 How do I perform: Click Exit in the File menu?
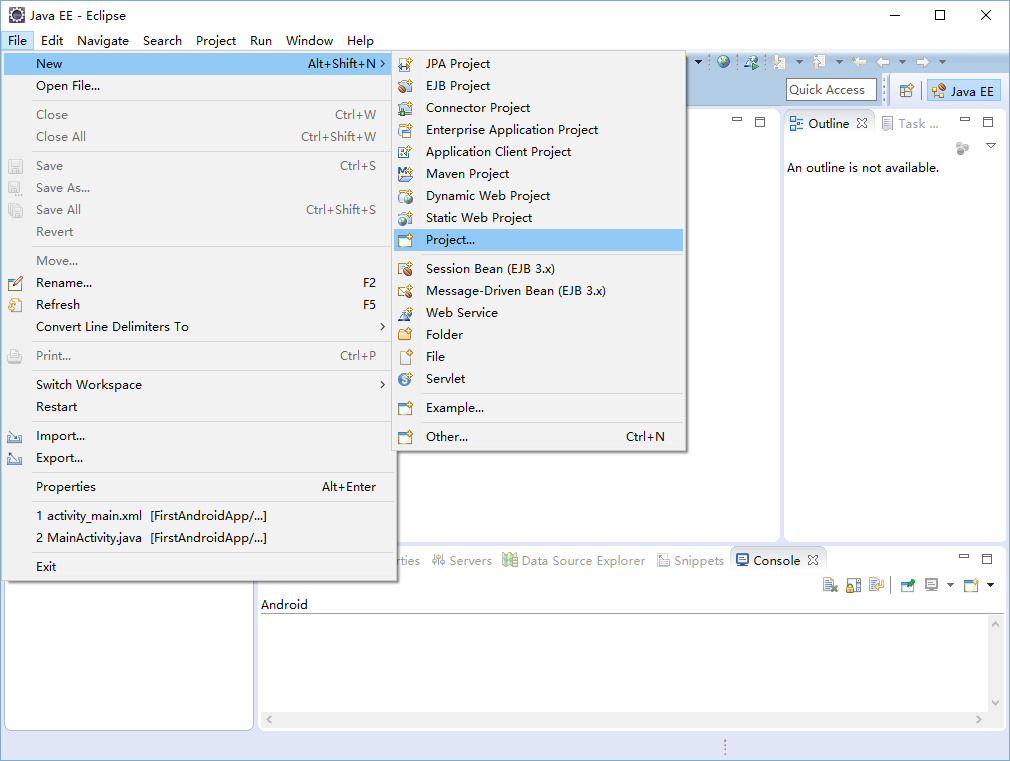198,567
